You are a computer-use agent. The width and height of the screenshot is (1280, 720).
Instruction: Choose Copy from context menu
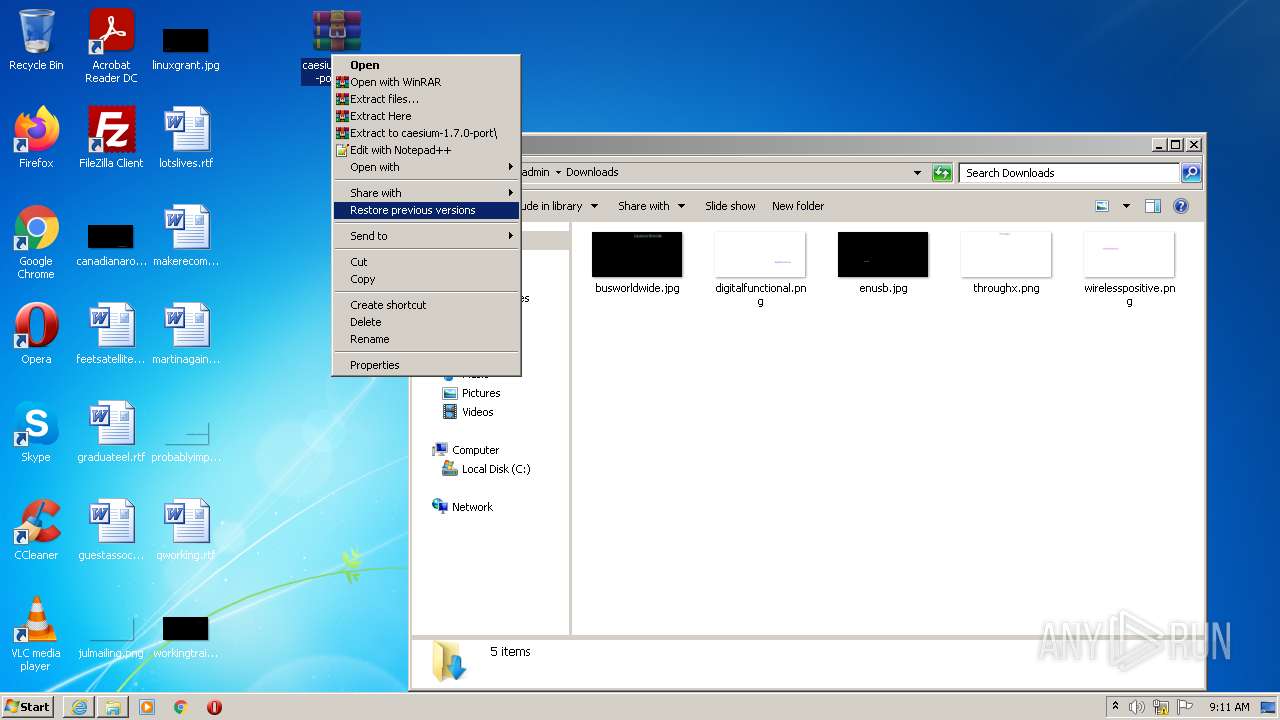pos(427,279)
